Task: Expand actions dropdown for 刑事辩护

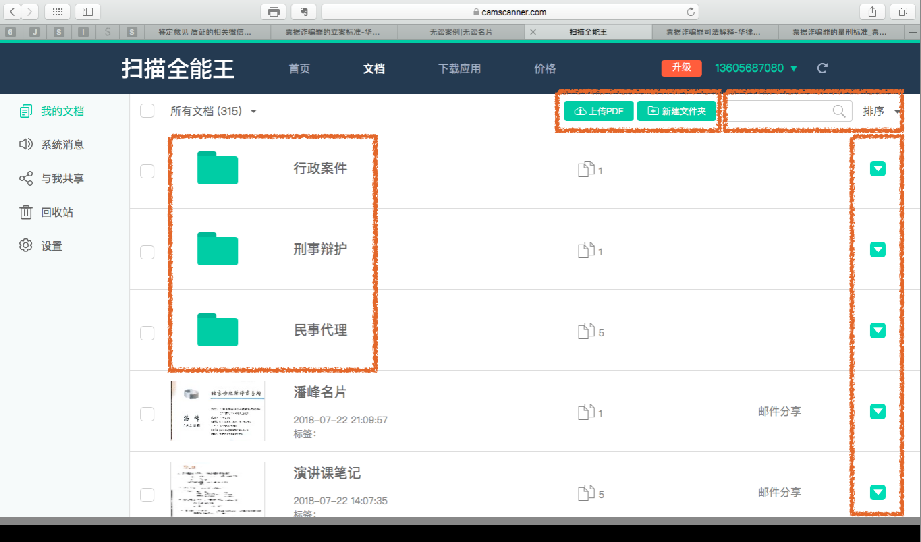Action: pos(878,250)
